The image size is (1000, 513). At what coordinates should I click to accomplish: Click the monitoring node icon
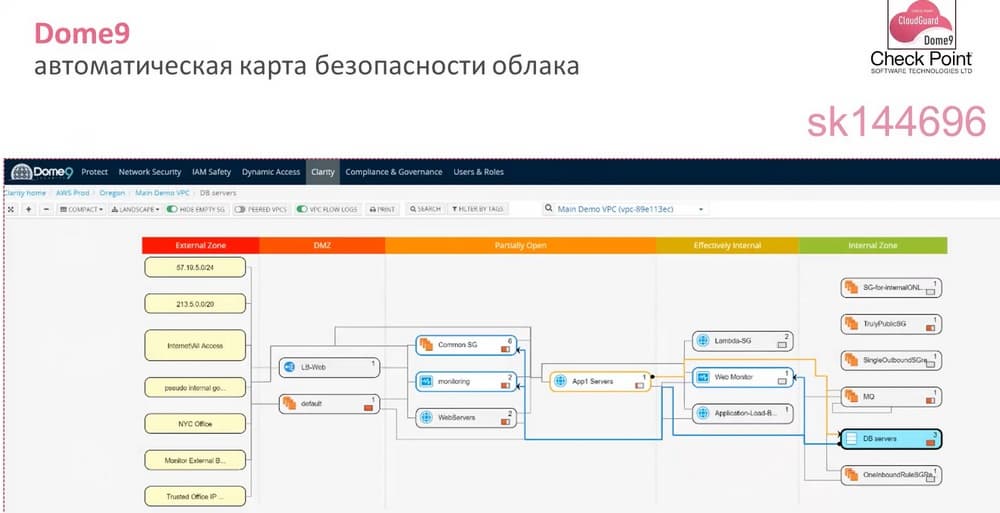tap(426, 382)
